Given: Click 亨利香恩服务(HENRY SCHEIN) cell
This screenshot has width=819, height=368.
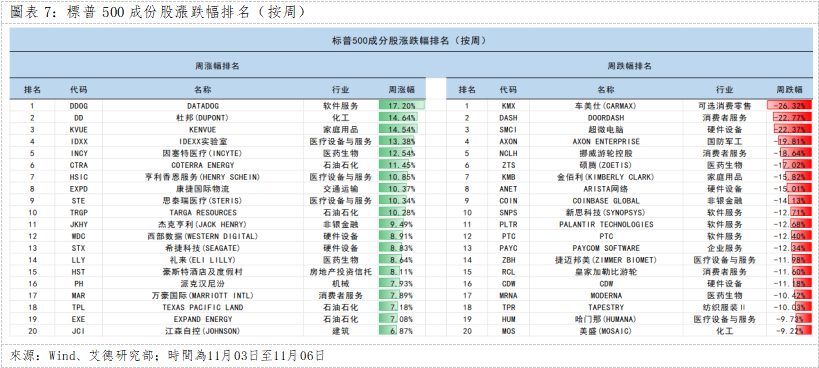Looking at the screenshot, I should [203, 177].
